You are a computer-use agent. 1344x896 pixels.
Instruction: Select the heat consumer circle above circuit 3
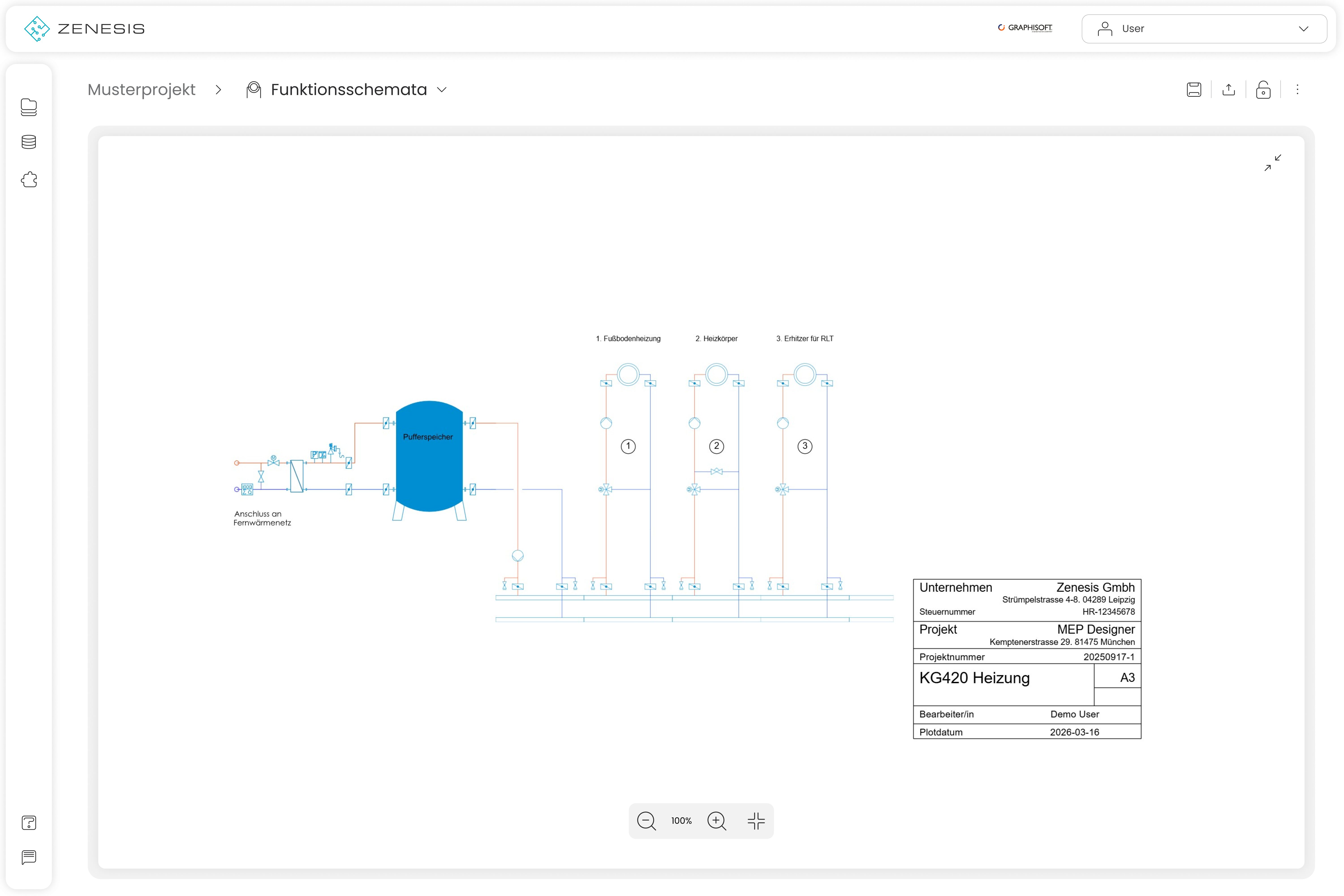pos(805,375)
